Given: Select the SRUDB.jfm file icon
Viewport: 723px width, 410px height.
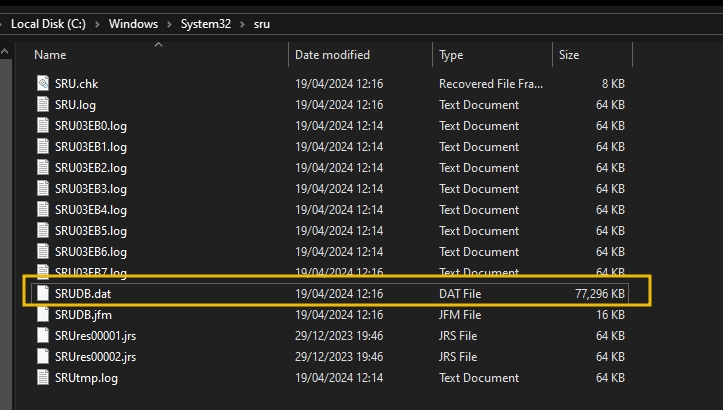Looking at the screenshot, I should pyautogui.click(x=42, y=314).
